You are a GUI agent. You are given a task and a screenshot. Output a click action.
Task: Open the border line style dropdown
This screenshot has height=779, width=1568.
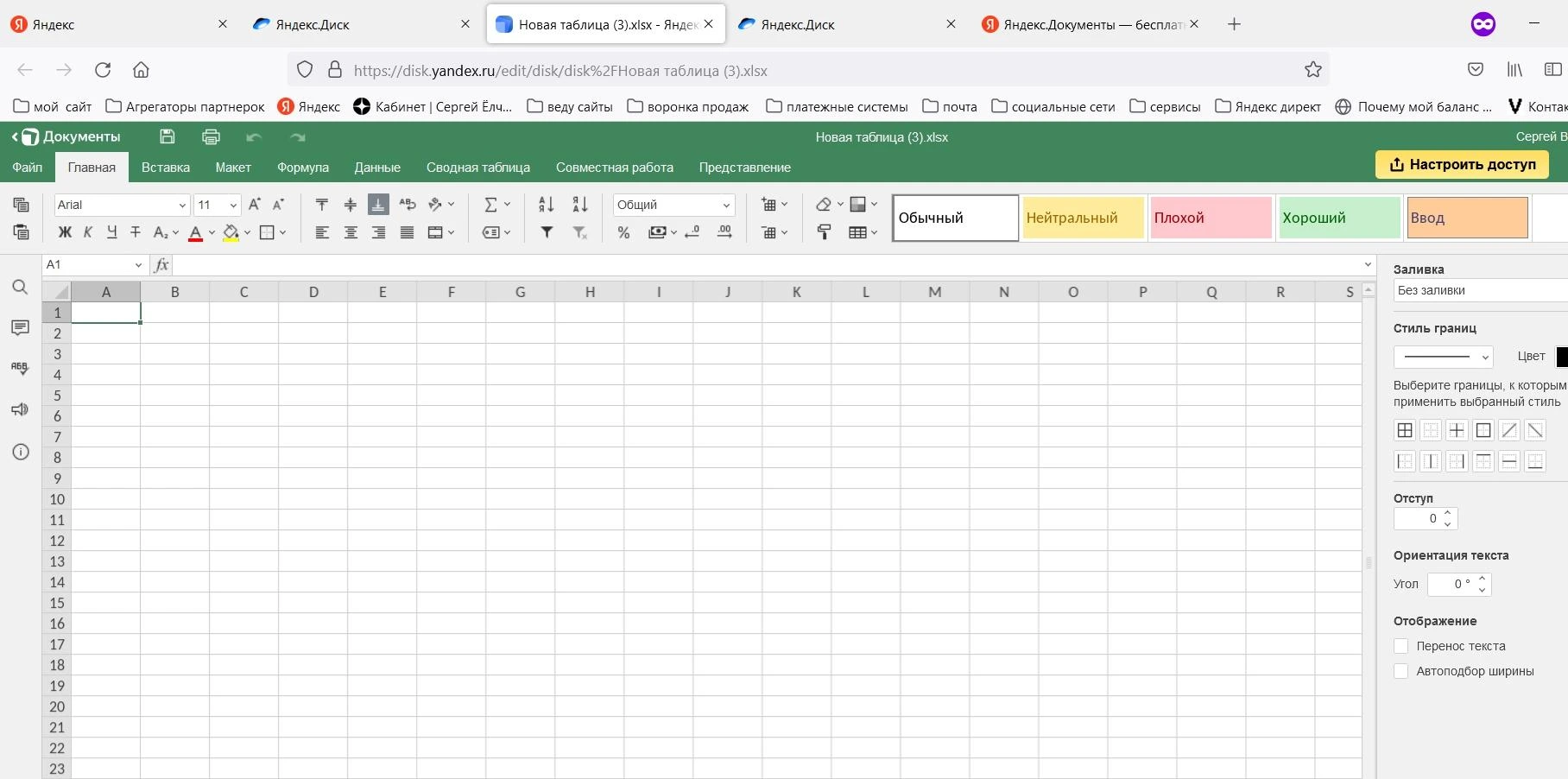click(x=1443, y=357)
